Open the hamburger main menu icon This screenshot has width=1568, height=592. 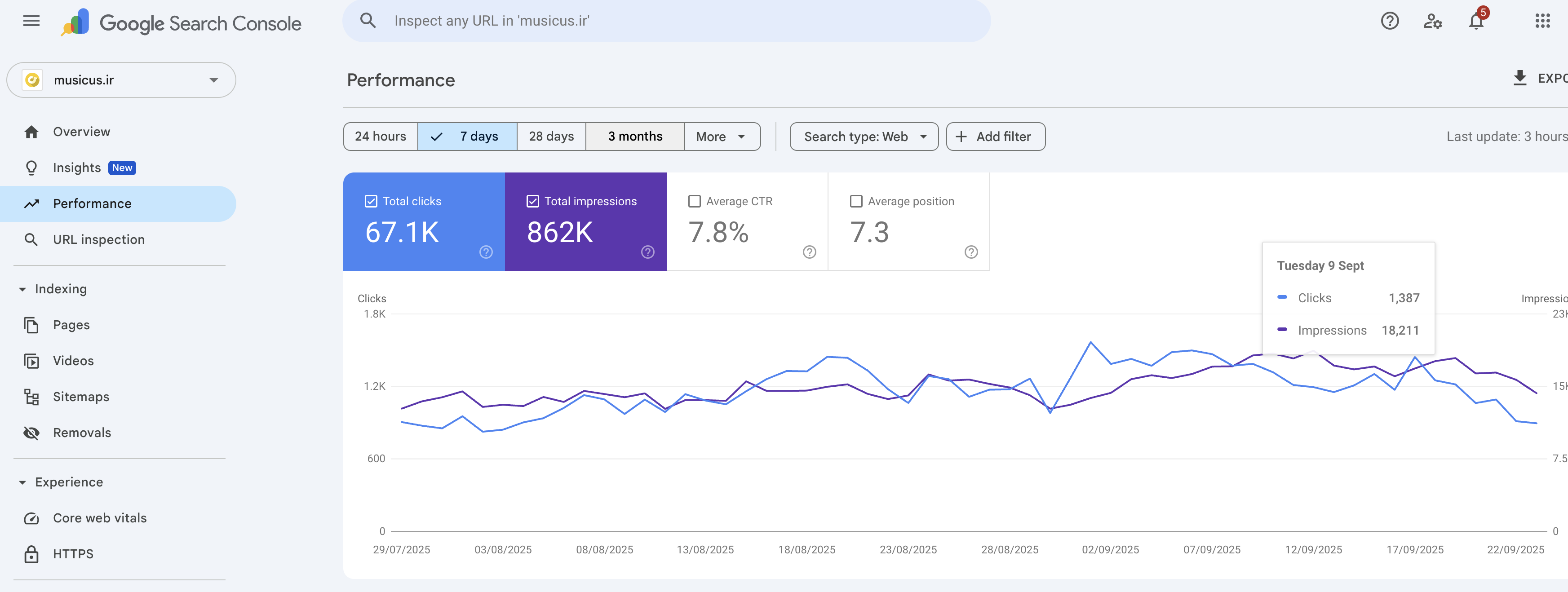(x=31, y=21)
